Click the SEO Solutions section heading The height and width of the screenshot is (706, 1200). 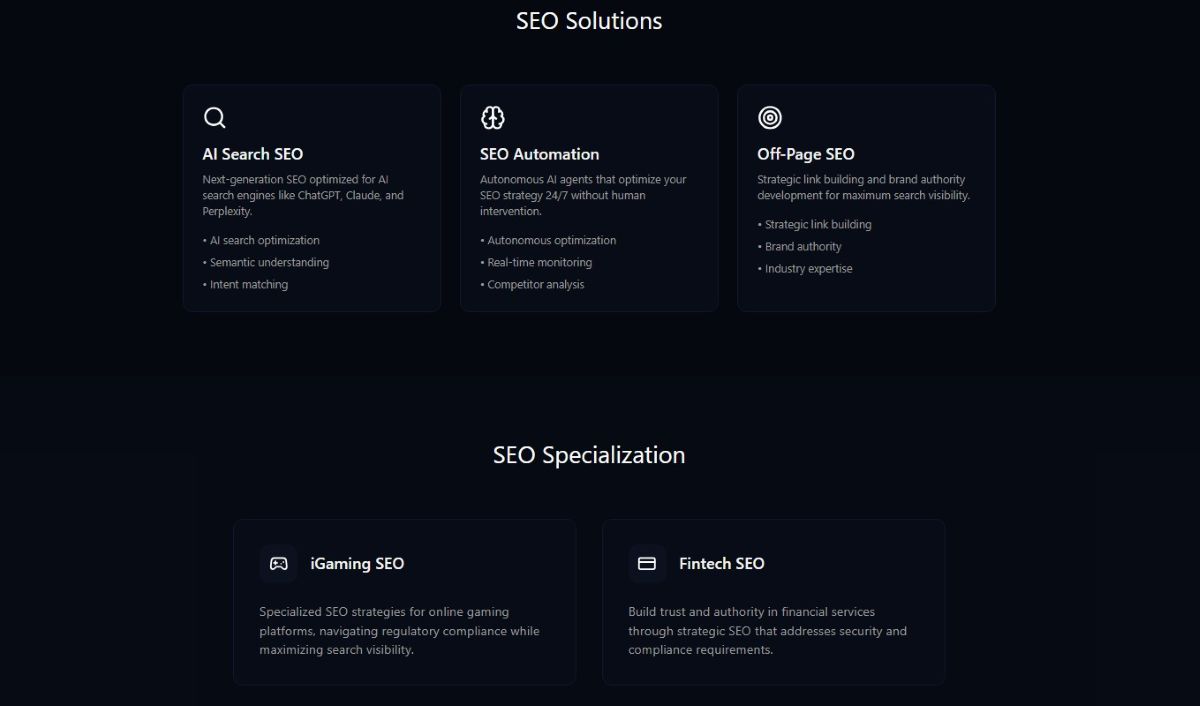589,21
